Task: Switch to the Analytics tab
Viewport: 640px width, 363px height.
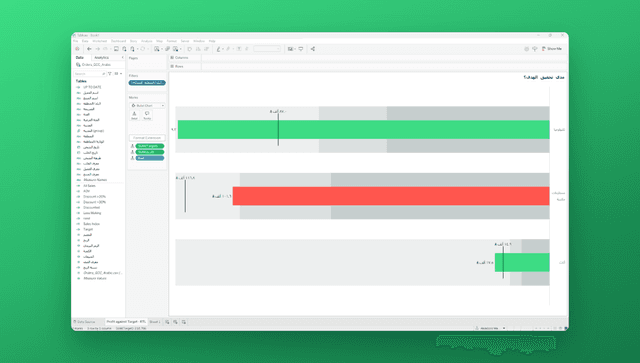Action: click(102, 58)
